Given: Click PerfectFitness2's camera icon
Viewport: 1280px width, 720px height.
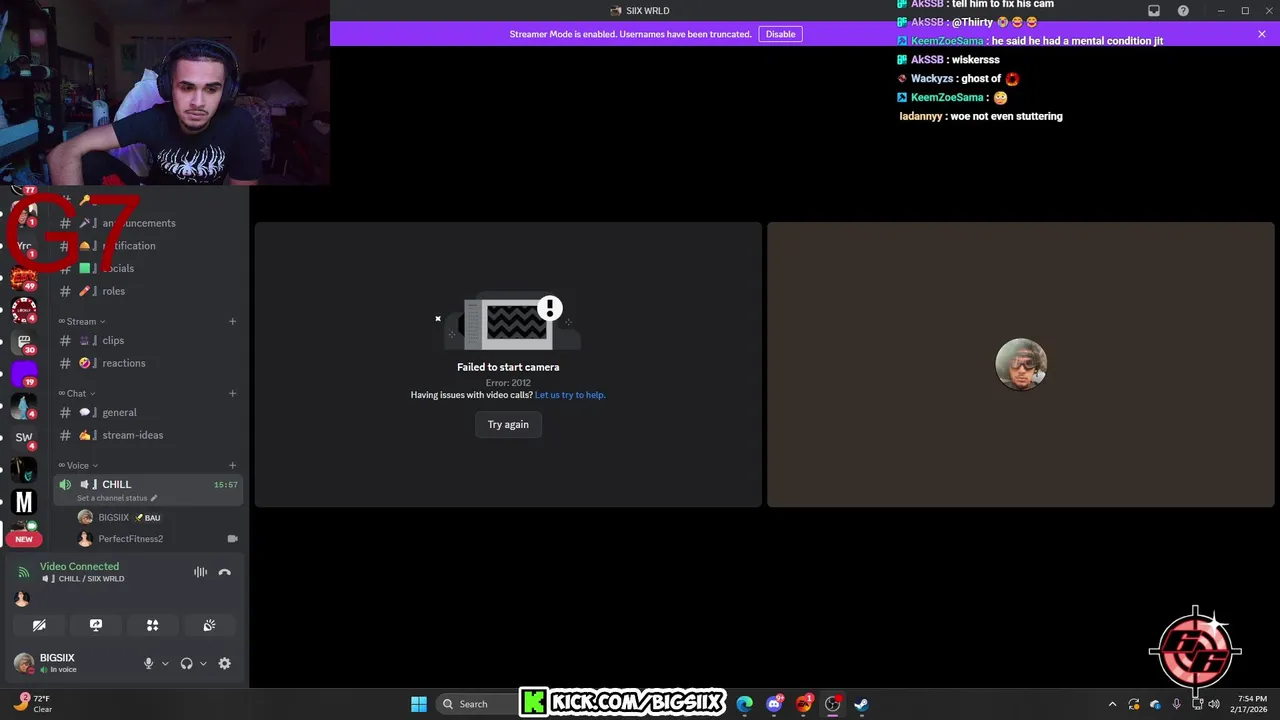Looking at the screenshot, I should 232,538.
